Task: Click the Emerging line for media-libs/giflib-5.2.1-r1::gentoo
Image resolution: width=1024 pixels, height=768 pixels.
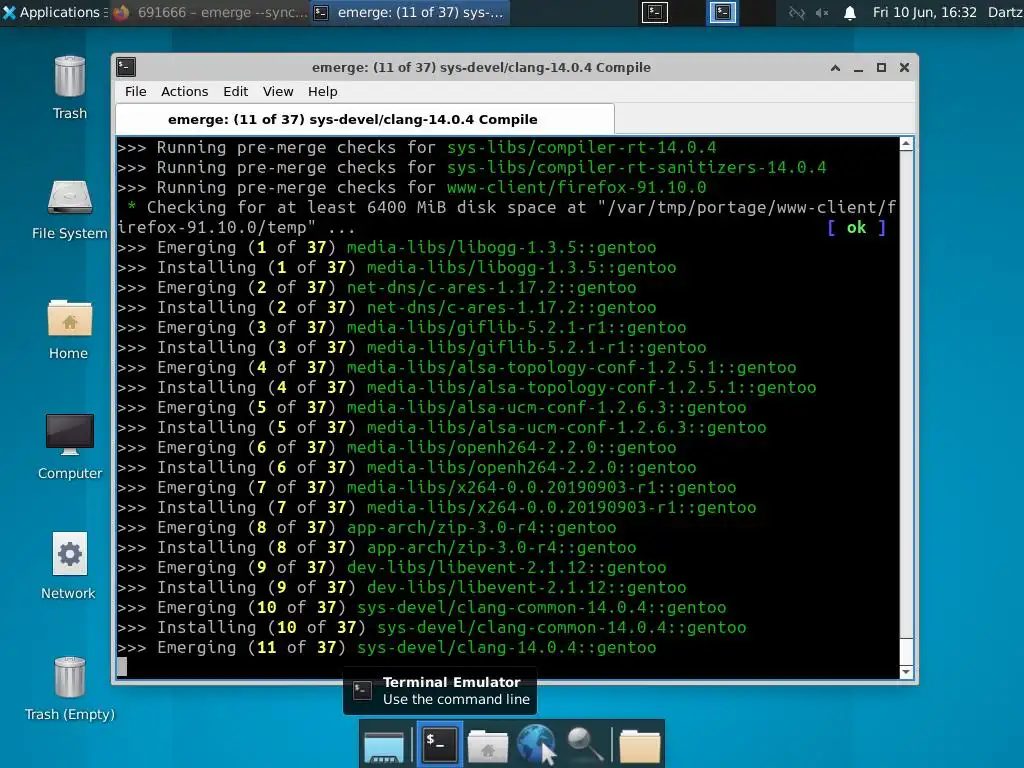Action: pos(402,327)
